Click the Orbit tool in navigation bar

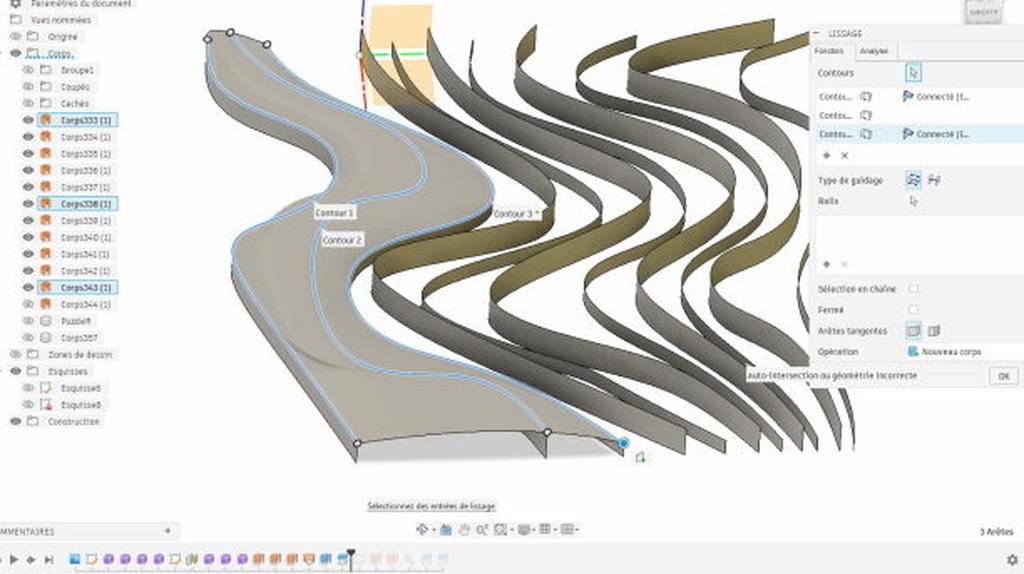click(x=423, y=529)
